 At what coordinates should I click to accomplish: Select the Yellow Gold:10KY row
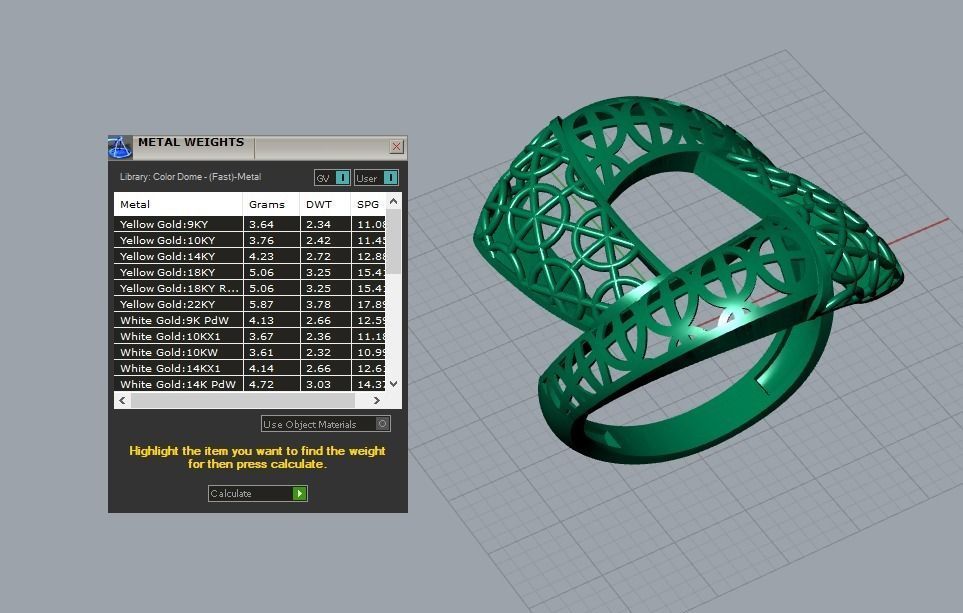(249, 240)
